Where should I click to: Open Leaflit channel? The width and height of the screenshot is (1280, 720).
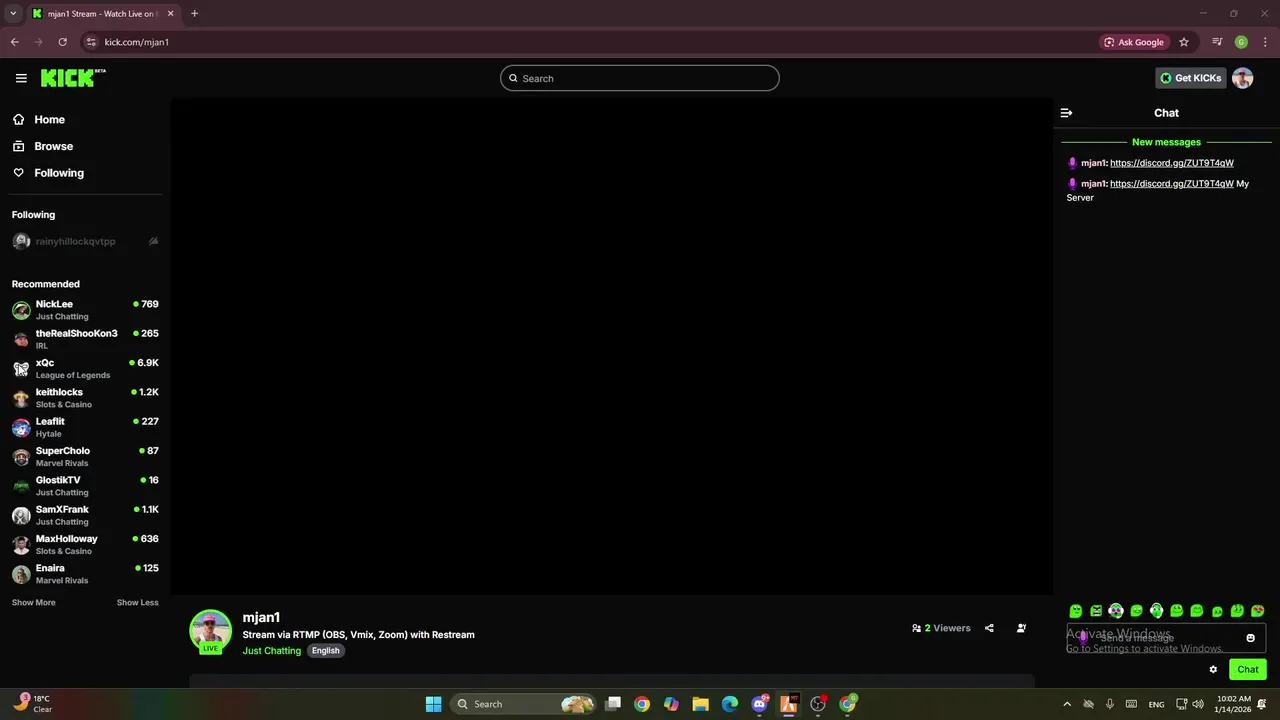pos(85,427)
